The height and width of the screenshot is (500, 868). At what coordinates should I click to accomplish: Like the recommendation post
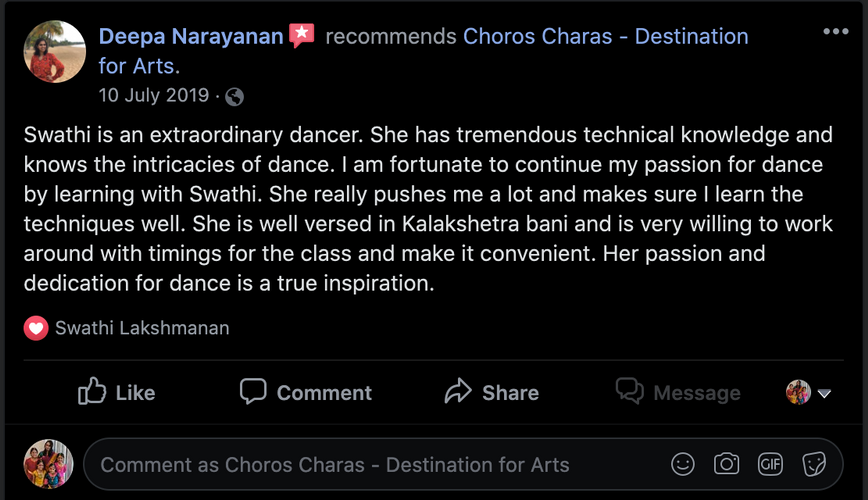click(x=117, y=392)
